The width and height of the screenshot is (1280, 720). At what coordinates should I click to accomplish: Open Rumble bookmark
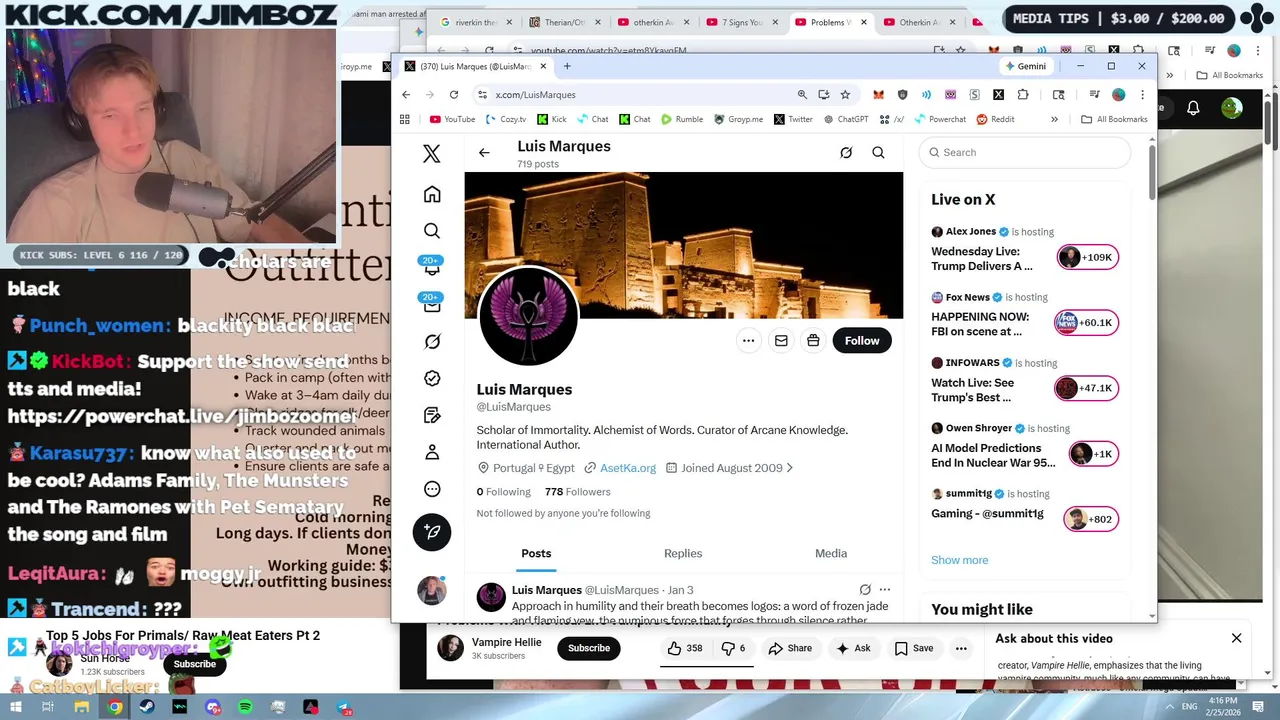(x=681, y=119)
